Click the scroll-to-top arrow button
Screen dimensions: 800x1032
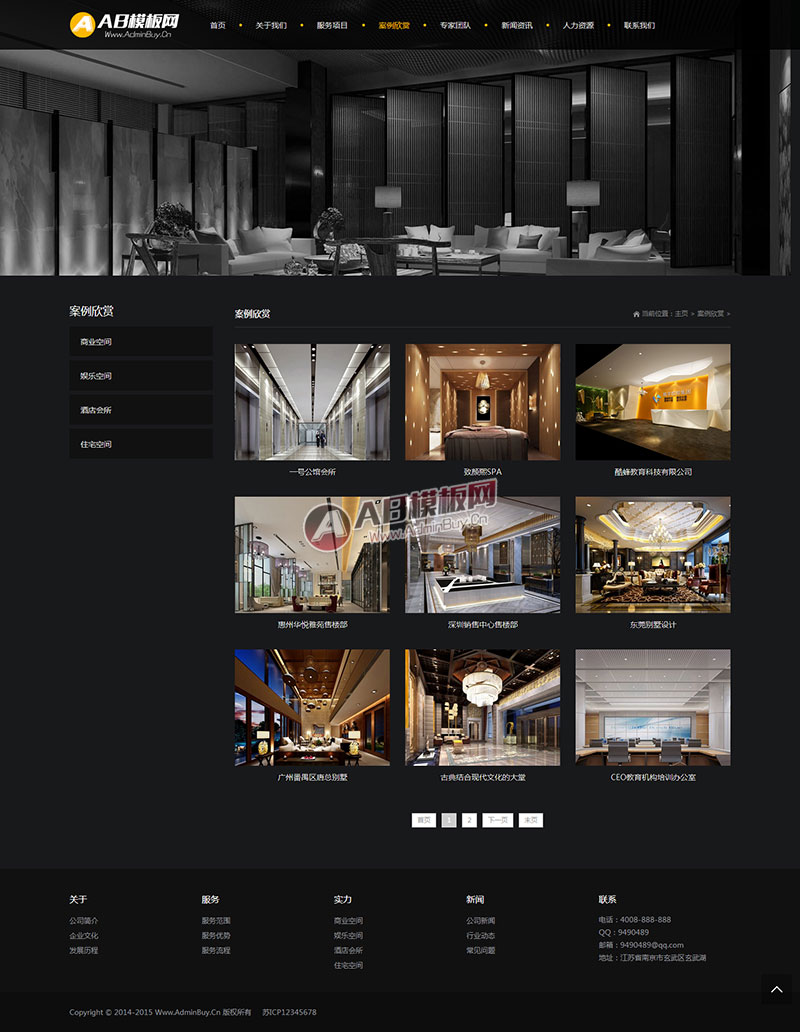pyautogui.click(x=776, y=989)
